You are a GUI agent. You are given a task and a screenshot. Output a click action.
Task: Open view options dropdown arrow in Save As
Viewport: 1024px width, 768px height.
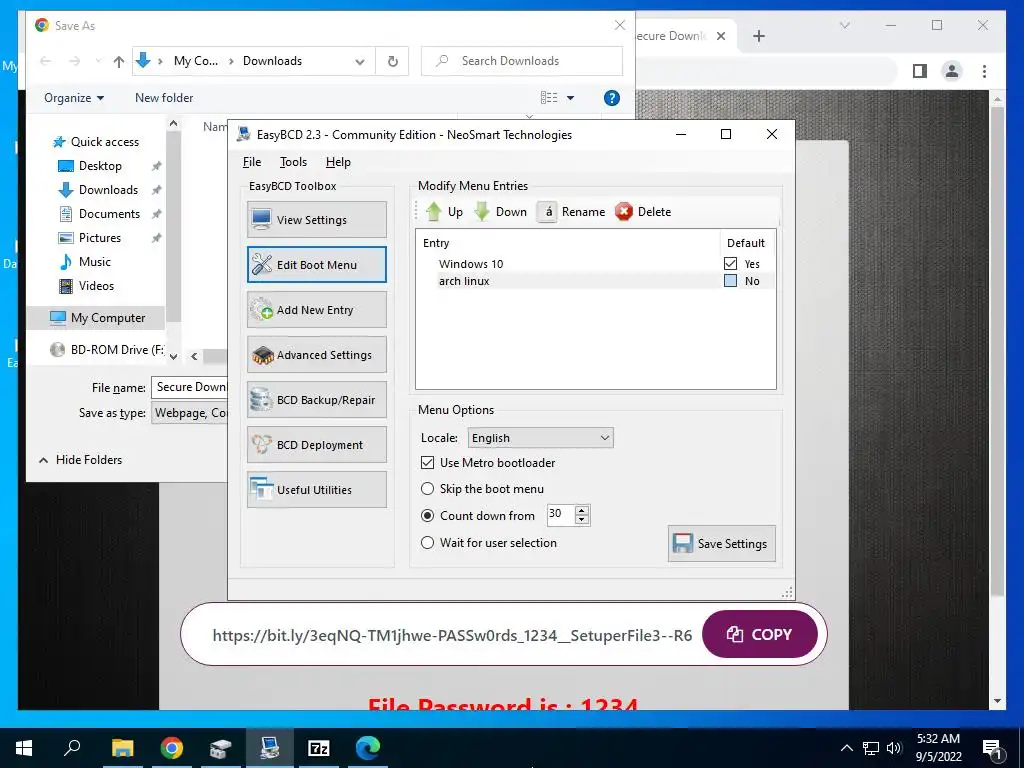coord(570,98)
